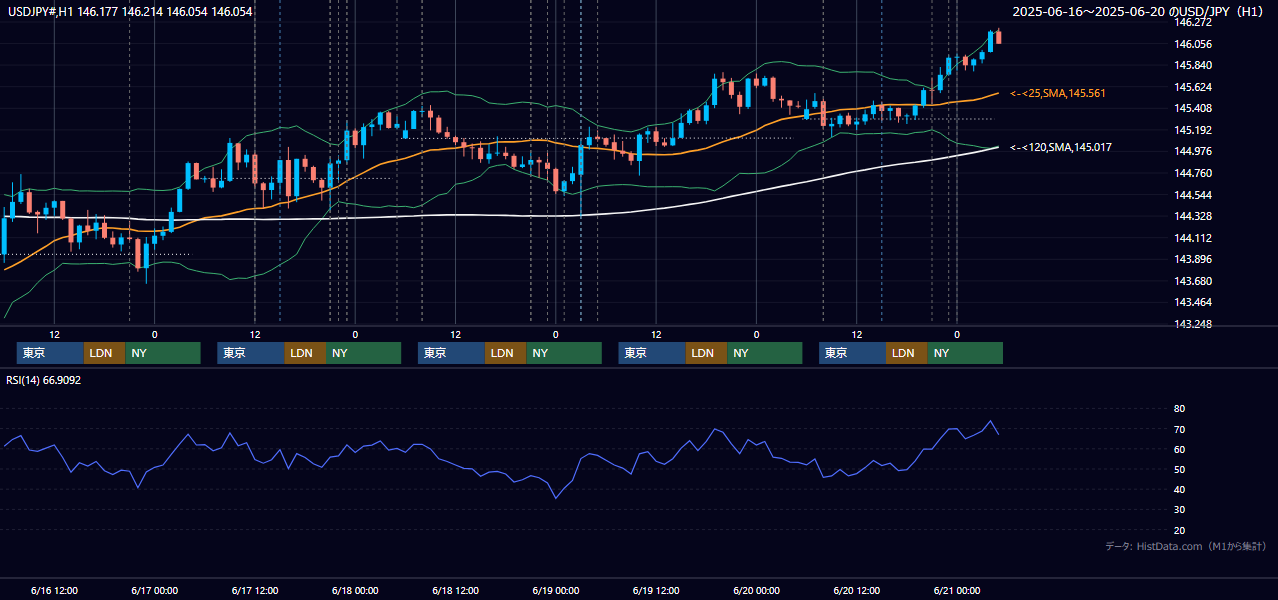Click the RSI axis value 20
Viewport: 1278px width, 600px height.
(1179, 530)
